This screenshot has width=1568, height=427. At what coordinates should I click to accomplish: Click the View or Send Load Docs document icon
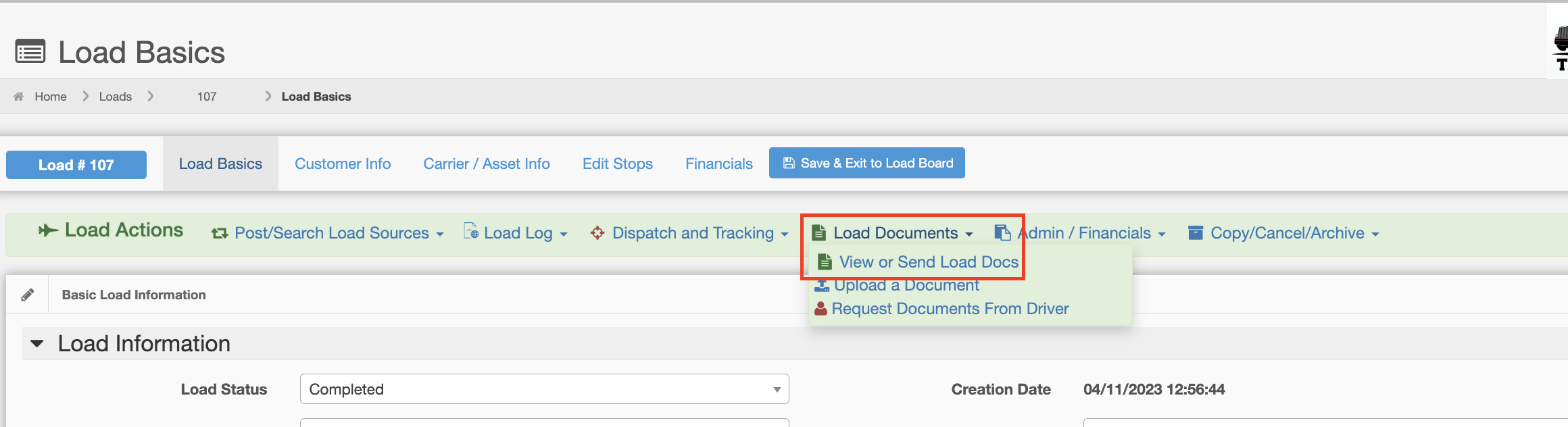click(825, 261)
